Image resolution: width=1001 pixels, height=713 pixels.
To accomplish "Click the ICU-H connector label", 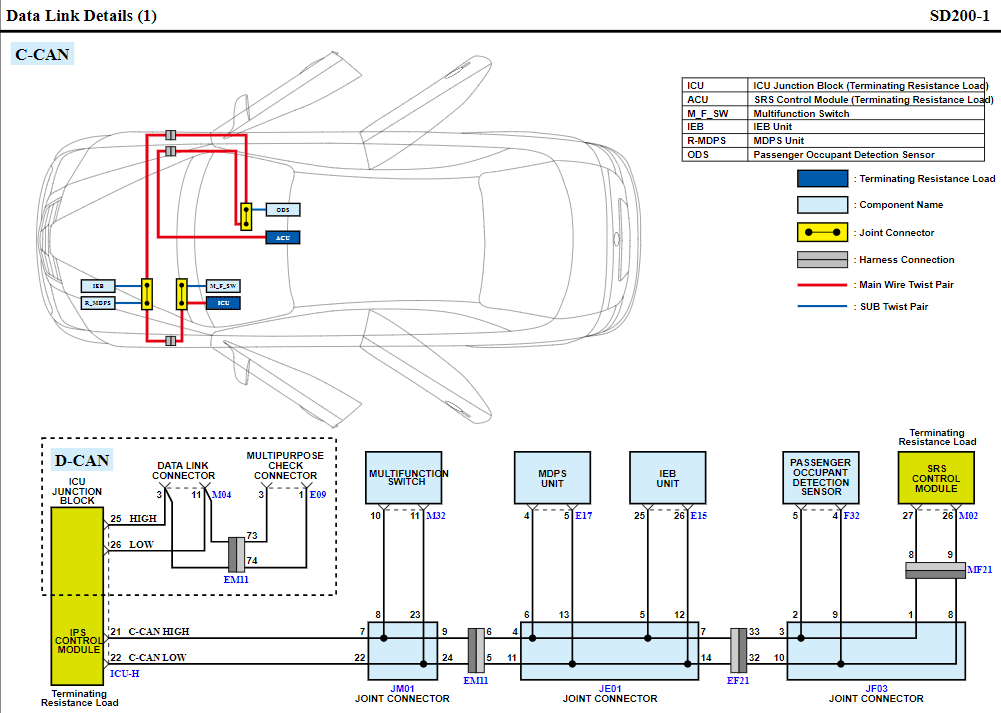I will pyautogui.click(x=123, y=674).
